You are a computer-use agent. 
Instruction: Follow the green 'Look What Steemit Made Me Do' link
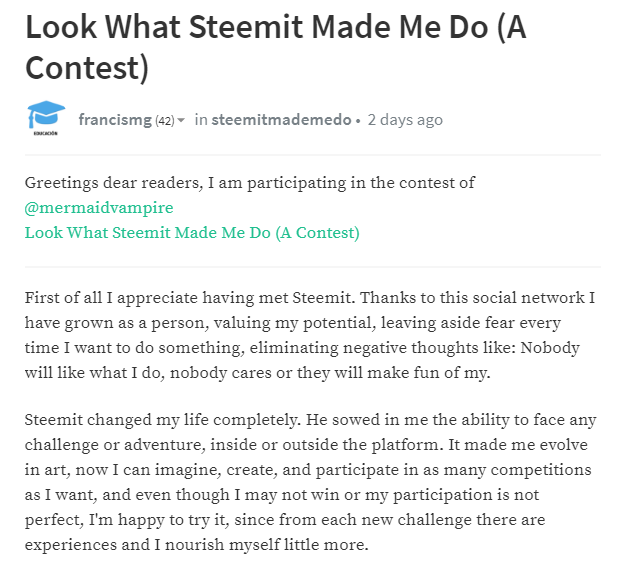click(x=192, y=233)
